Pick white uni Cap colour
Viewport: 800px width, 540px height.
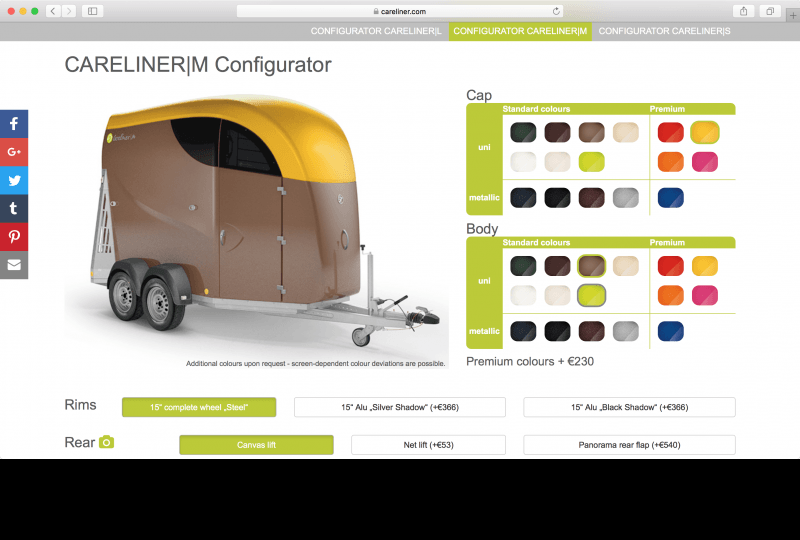coord(523,162)
